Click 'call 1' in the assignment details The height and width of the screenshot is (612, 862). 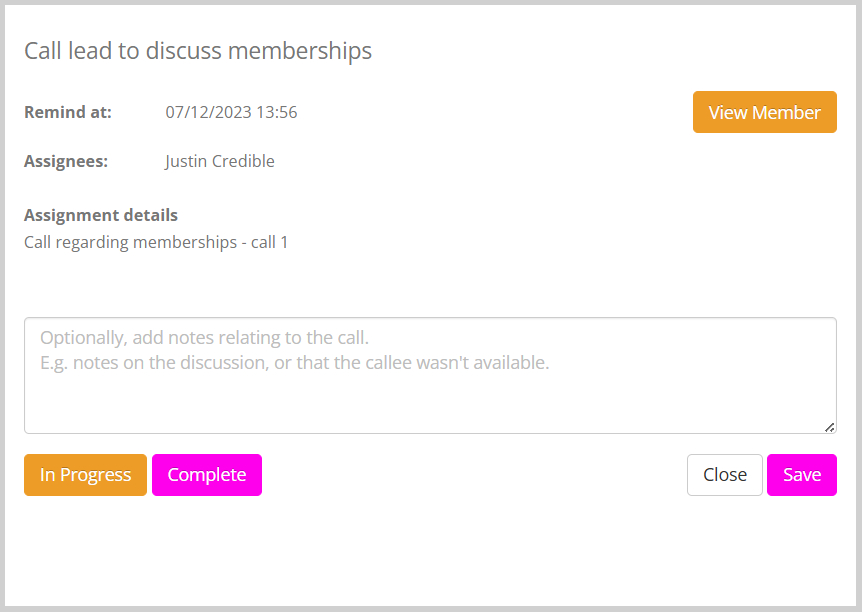point(269,242)
